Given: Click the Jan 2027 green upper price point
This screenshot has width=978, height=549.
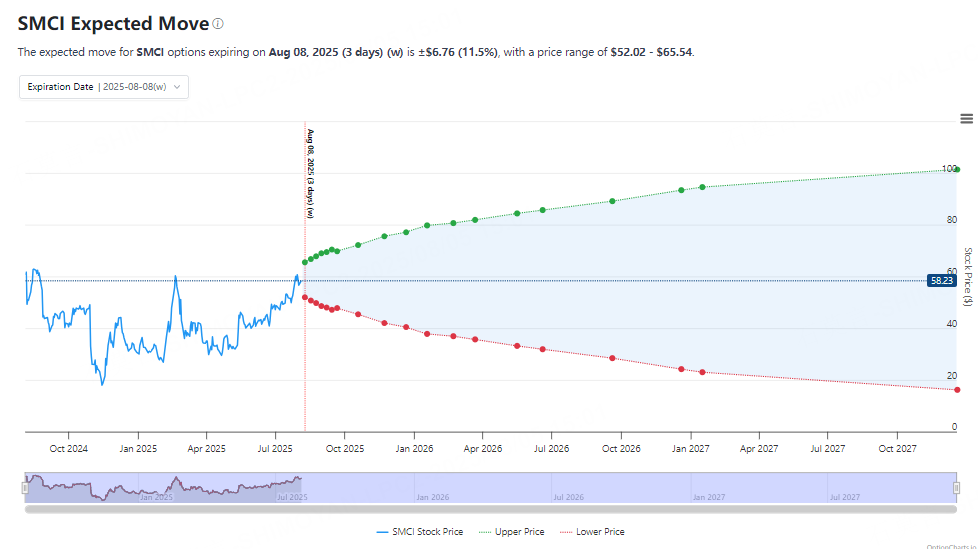Looking at the screenshot, I should point(702,187).
